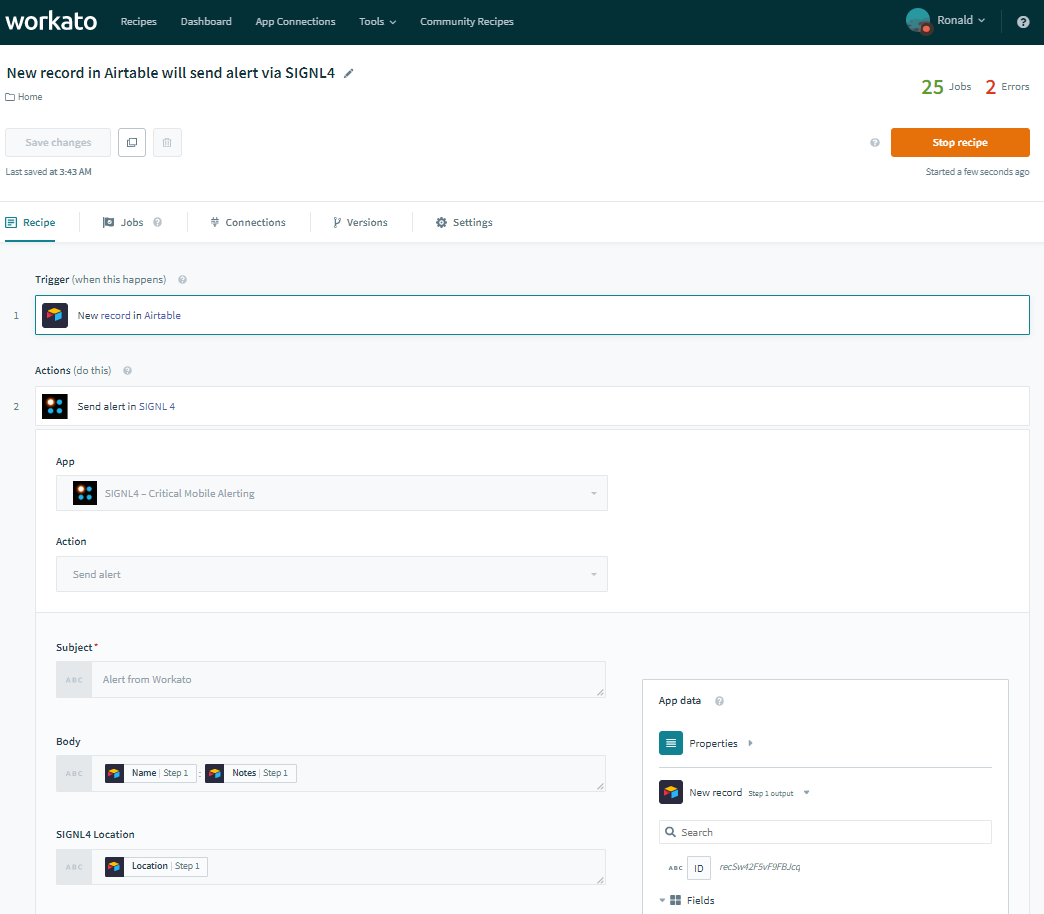Click the 'Started a few seconds ago' text

977,172
